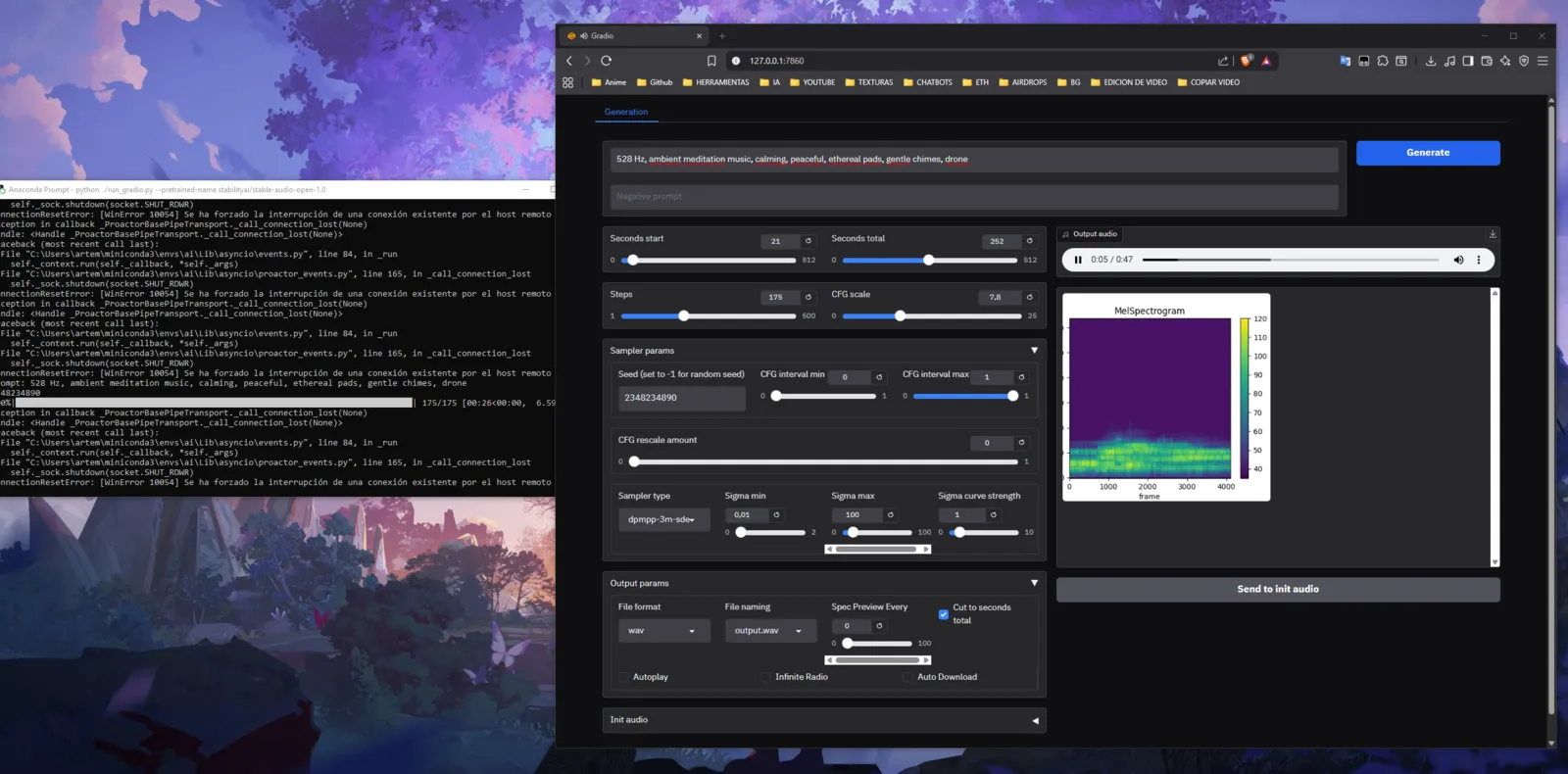Click Send to init audio button
Viewport: 1568px width, 774px height.
(x=1278, y=589)
